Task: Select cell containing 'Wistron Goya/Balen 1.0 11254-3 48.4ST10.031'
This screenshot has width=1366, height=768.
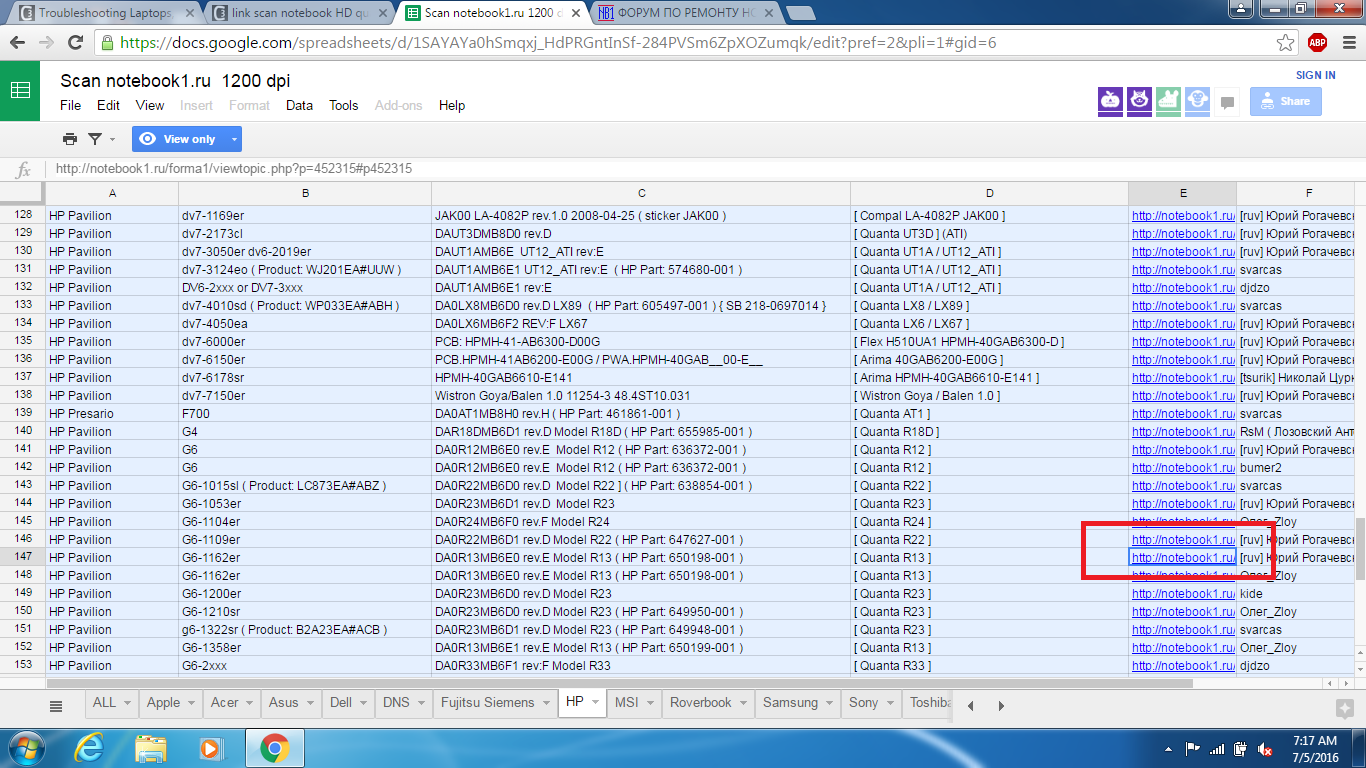Action: 641,395
